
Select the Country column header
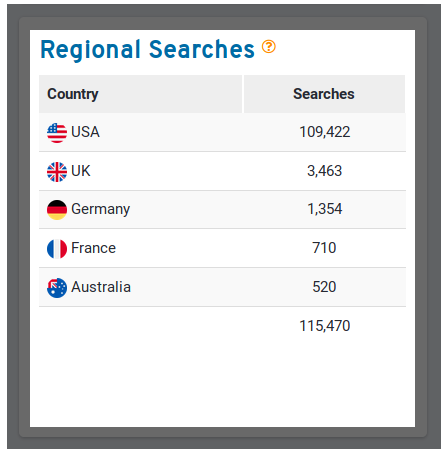coord(140,94)
